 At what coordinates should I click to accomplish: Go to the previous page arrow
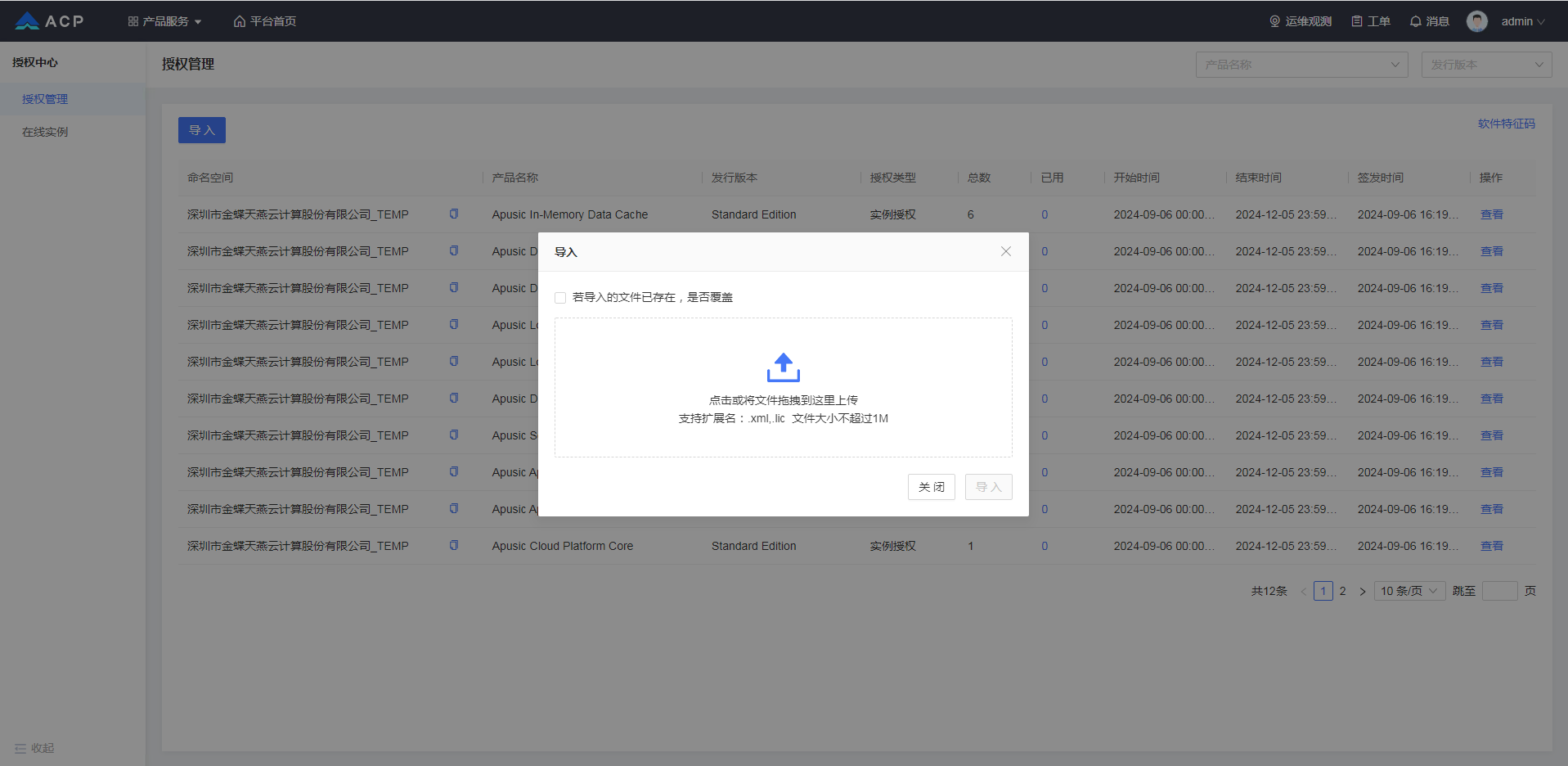(x=1303, y=591)
